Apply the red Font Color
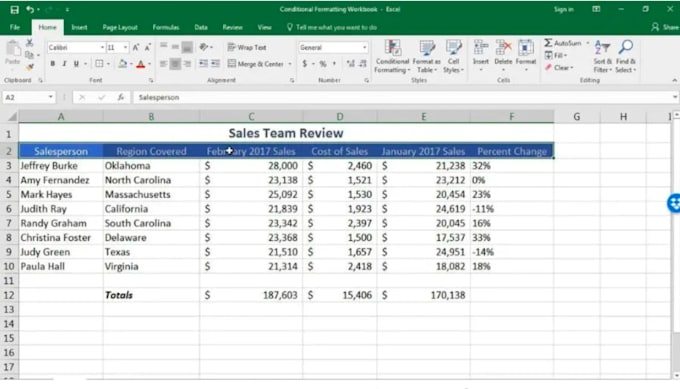The width and height of the screenshot is (680, 389). tap(141, 64)
